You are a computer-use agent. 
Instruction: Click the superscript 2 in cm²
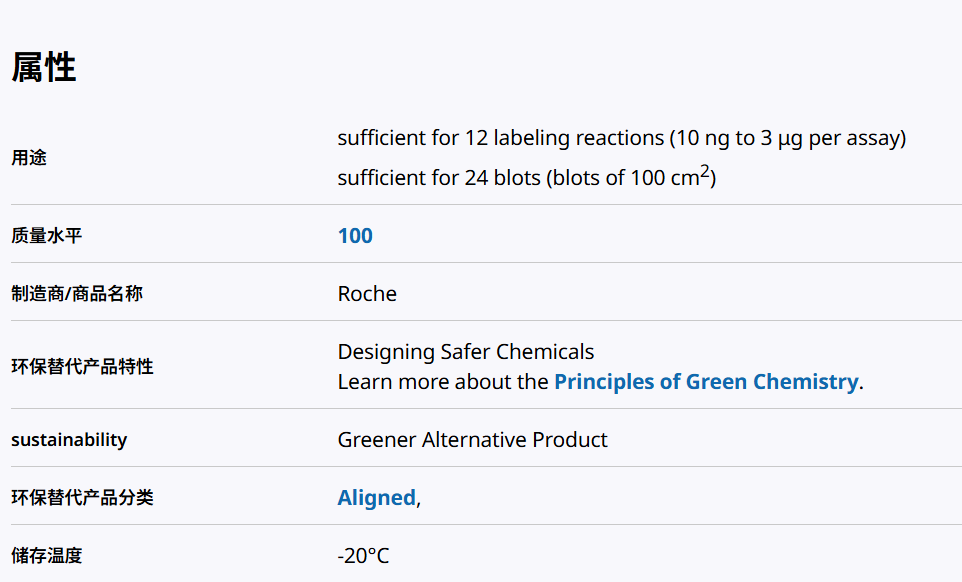point(705,172)
